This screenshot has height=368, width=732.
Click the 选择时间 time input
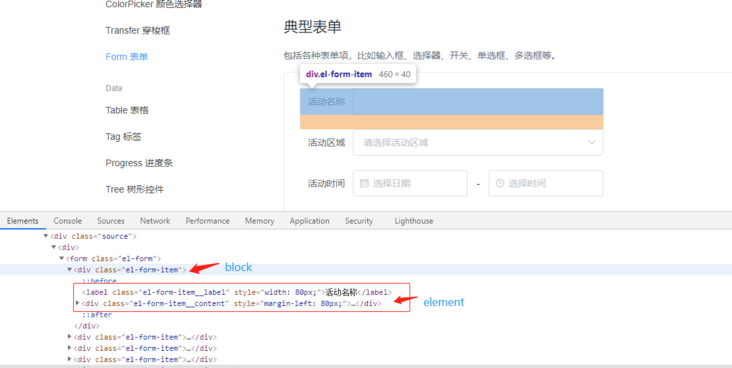(546, 184)
